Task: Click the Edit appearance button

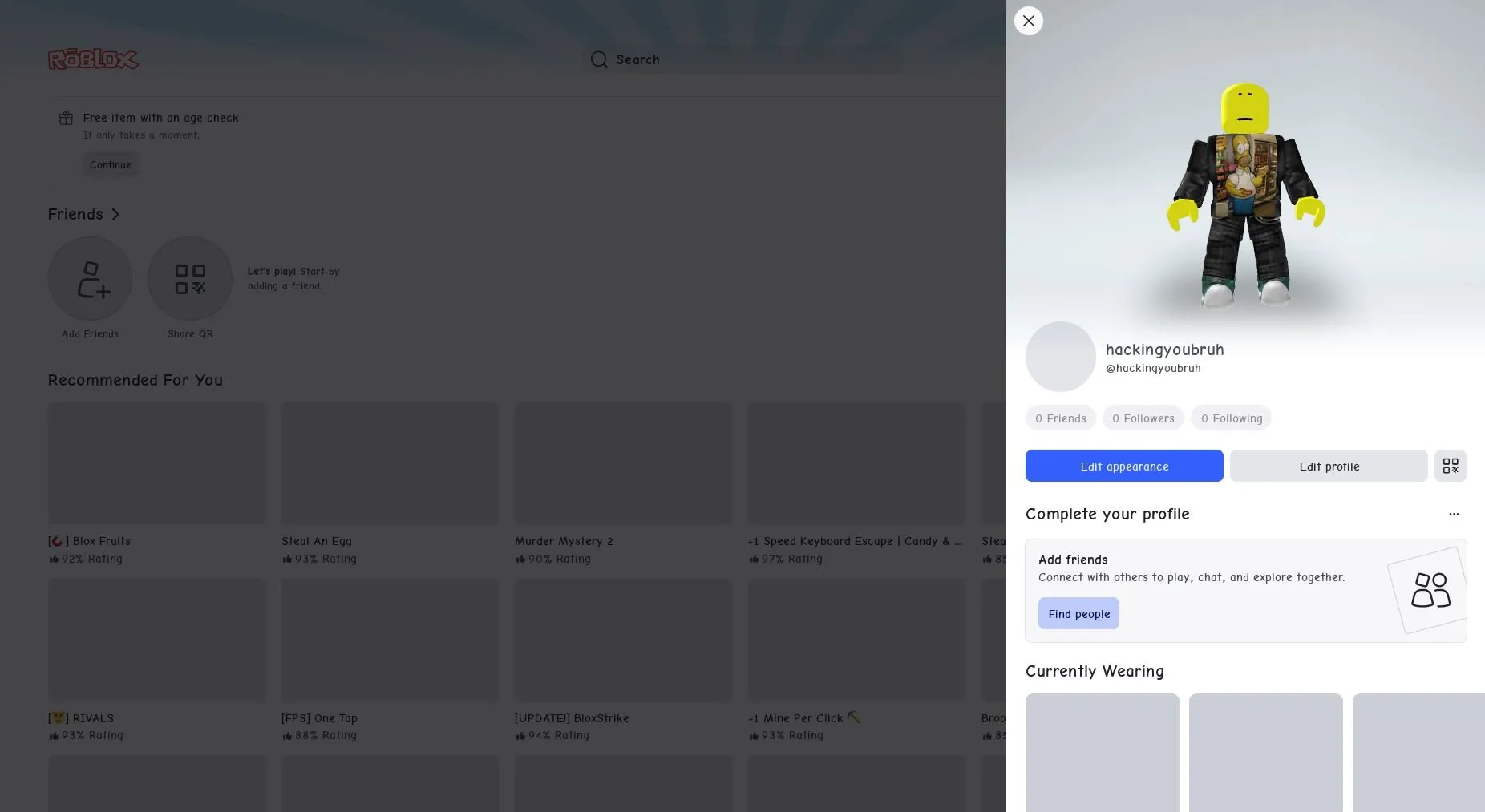Action: [x=1124, y=466]
